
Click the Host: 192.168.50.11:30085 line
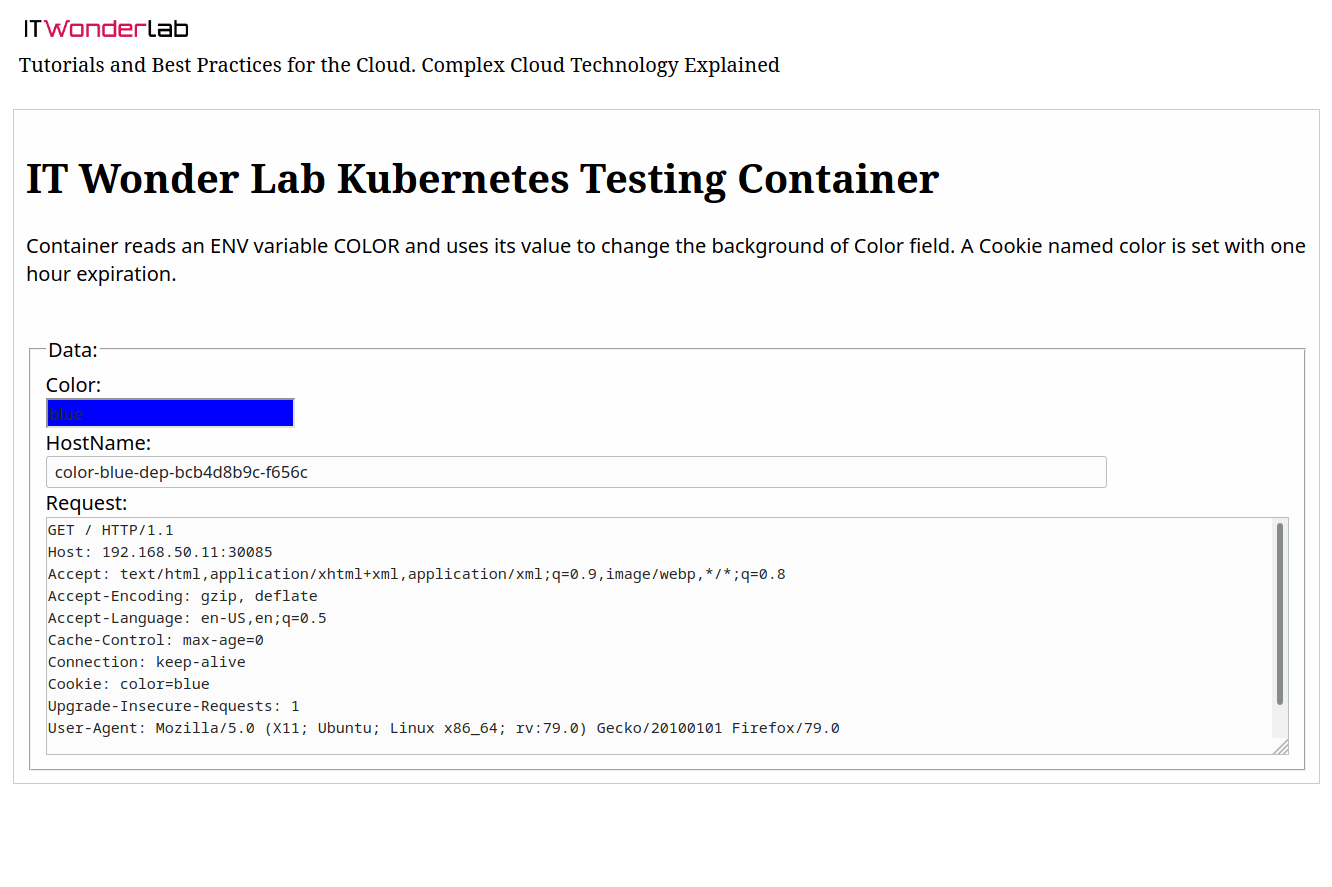(160, 552)
